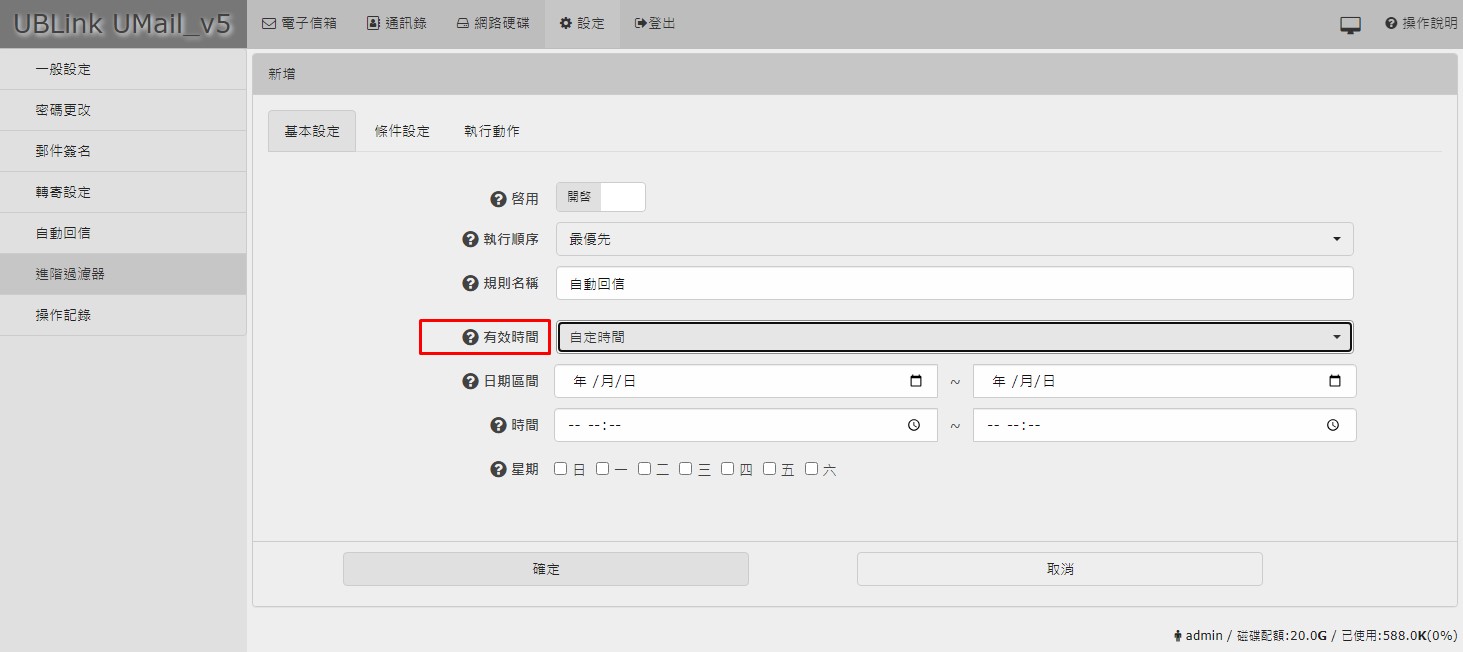Toggle the 啟用 on/off switch
The image size is (1463, 652).
(600, 197)
